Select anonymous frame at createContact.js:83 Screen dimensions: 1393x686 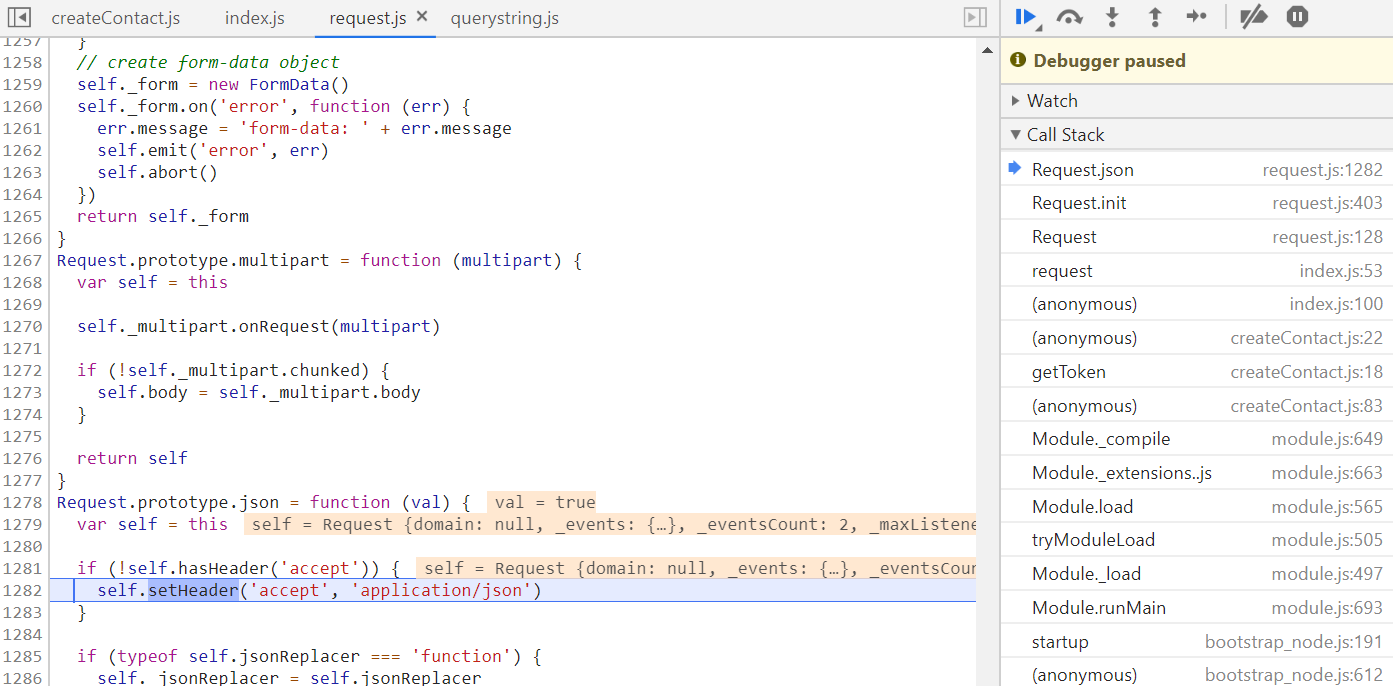click(x=1197, y=406)
